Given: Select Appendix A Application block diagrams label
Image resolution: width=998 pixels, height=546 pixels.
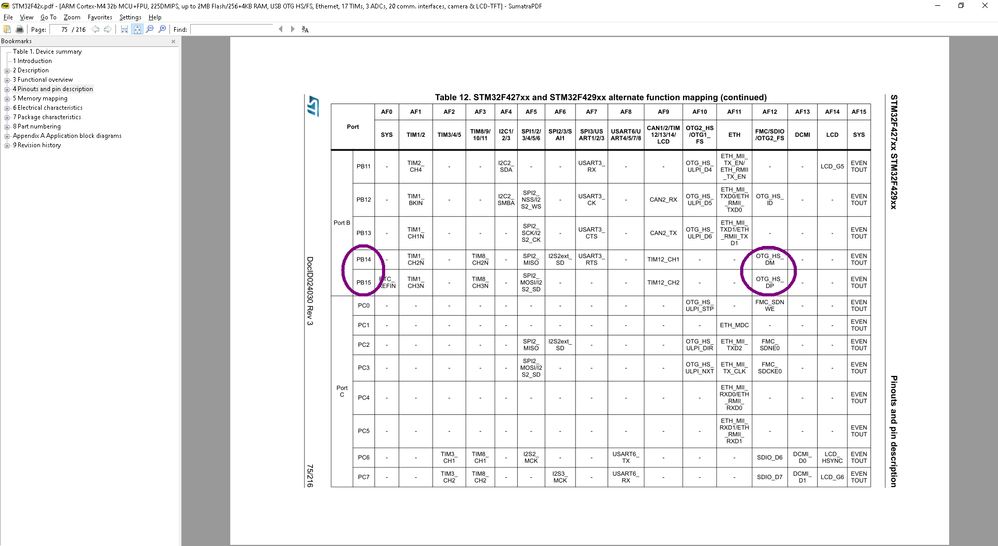Looking at the screenshot, I should pyautogui.click(x=67, y=136).
